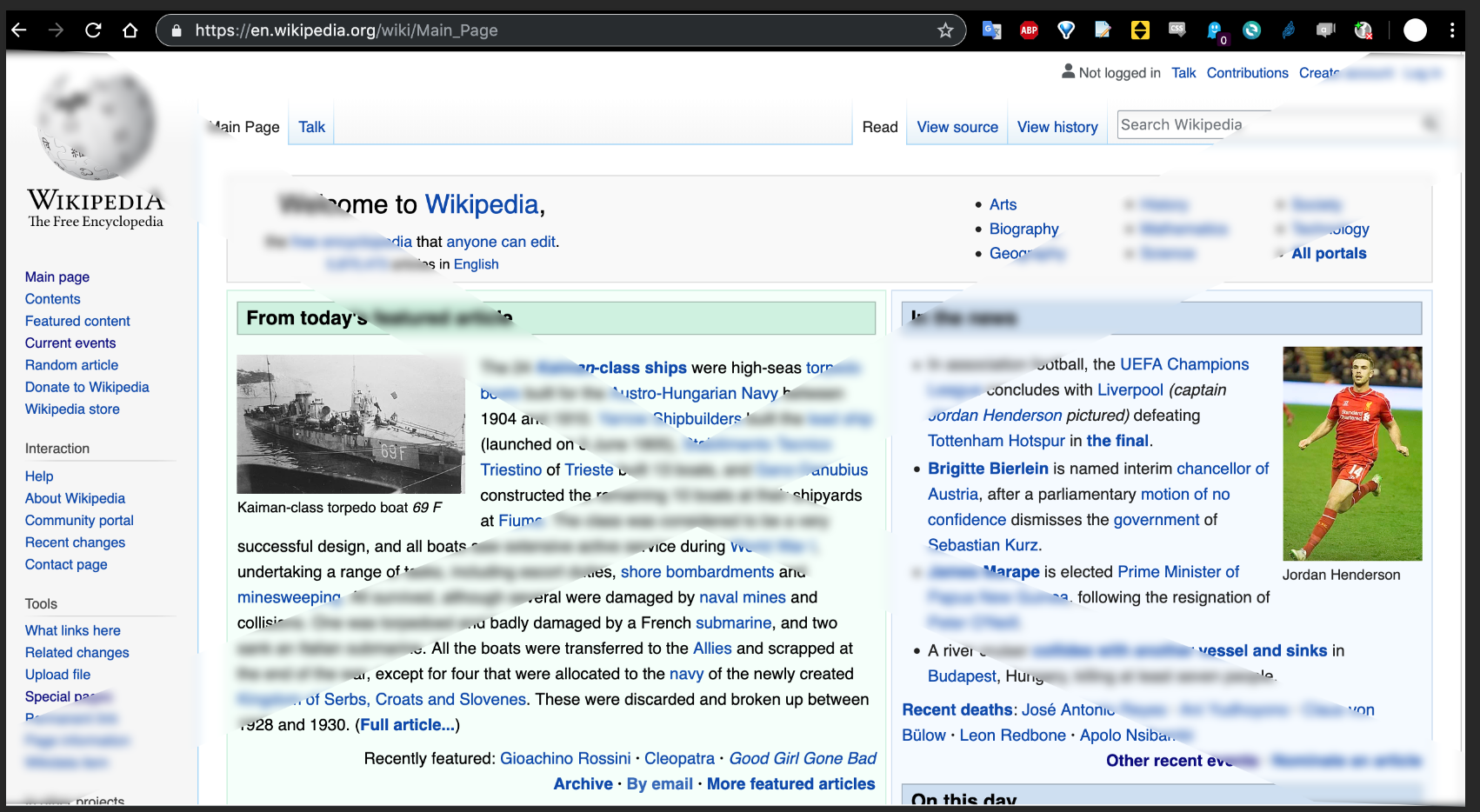The height and width of the screenshot is (812, 1480).
Task: Open the browser home button
Action: click(x=130, y=30)
